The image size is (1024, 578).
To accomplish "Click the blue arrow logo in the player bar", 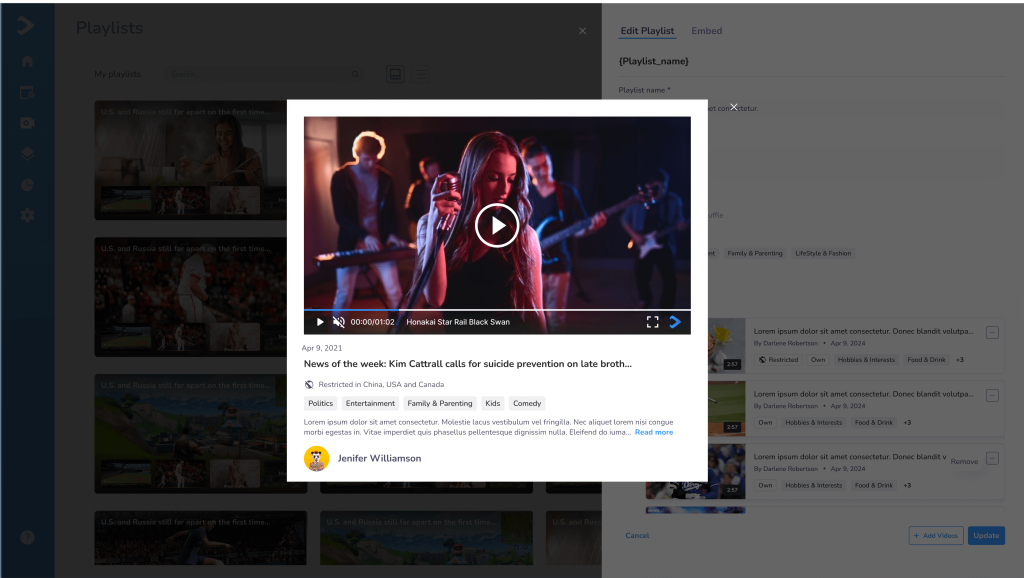I will pyautogui.click(x=676, y=322).
